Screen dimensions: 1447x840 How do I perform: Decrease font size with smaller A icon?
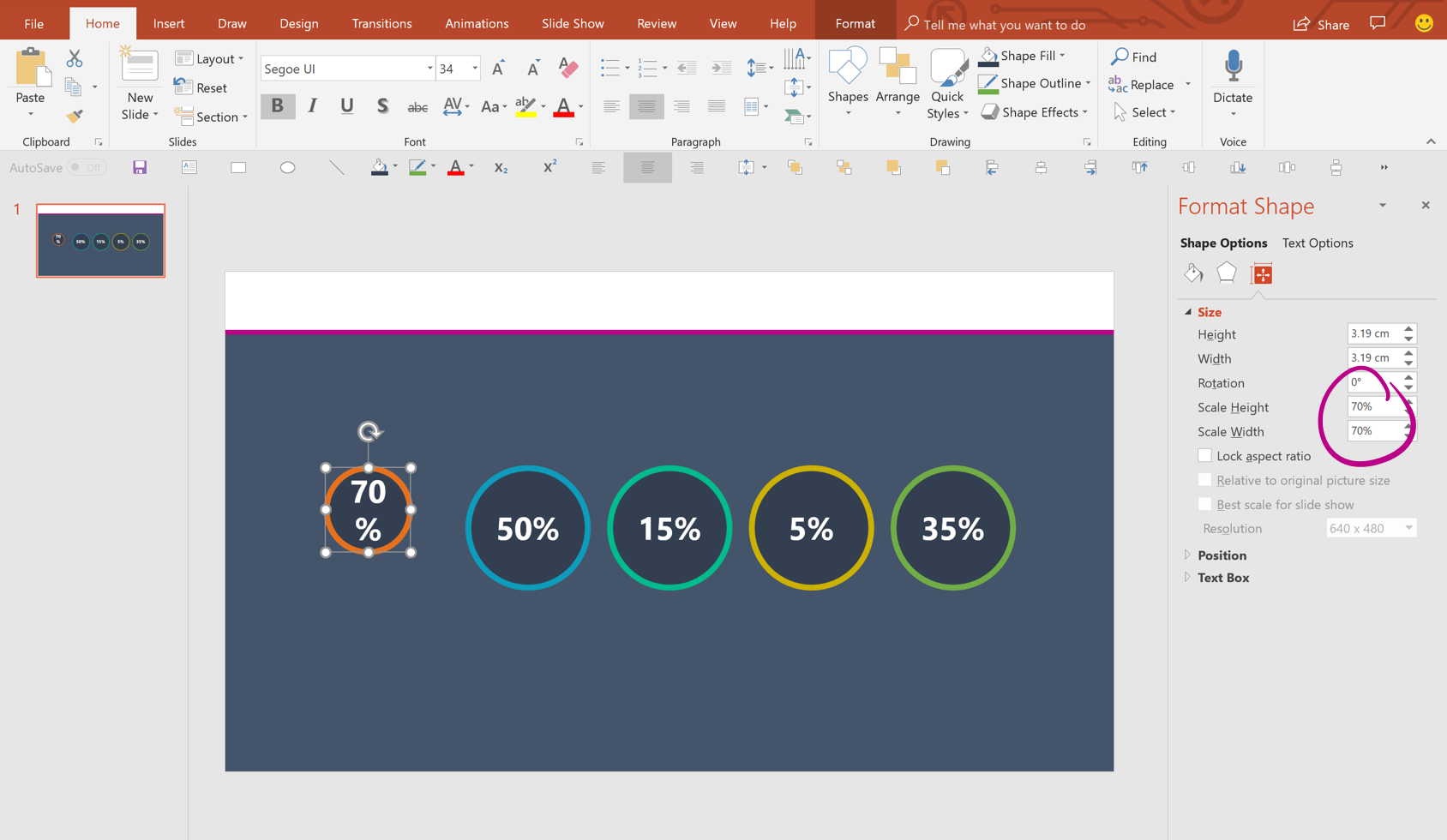point(533,68)
